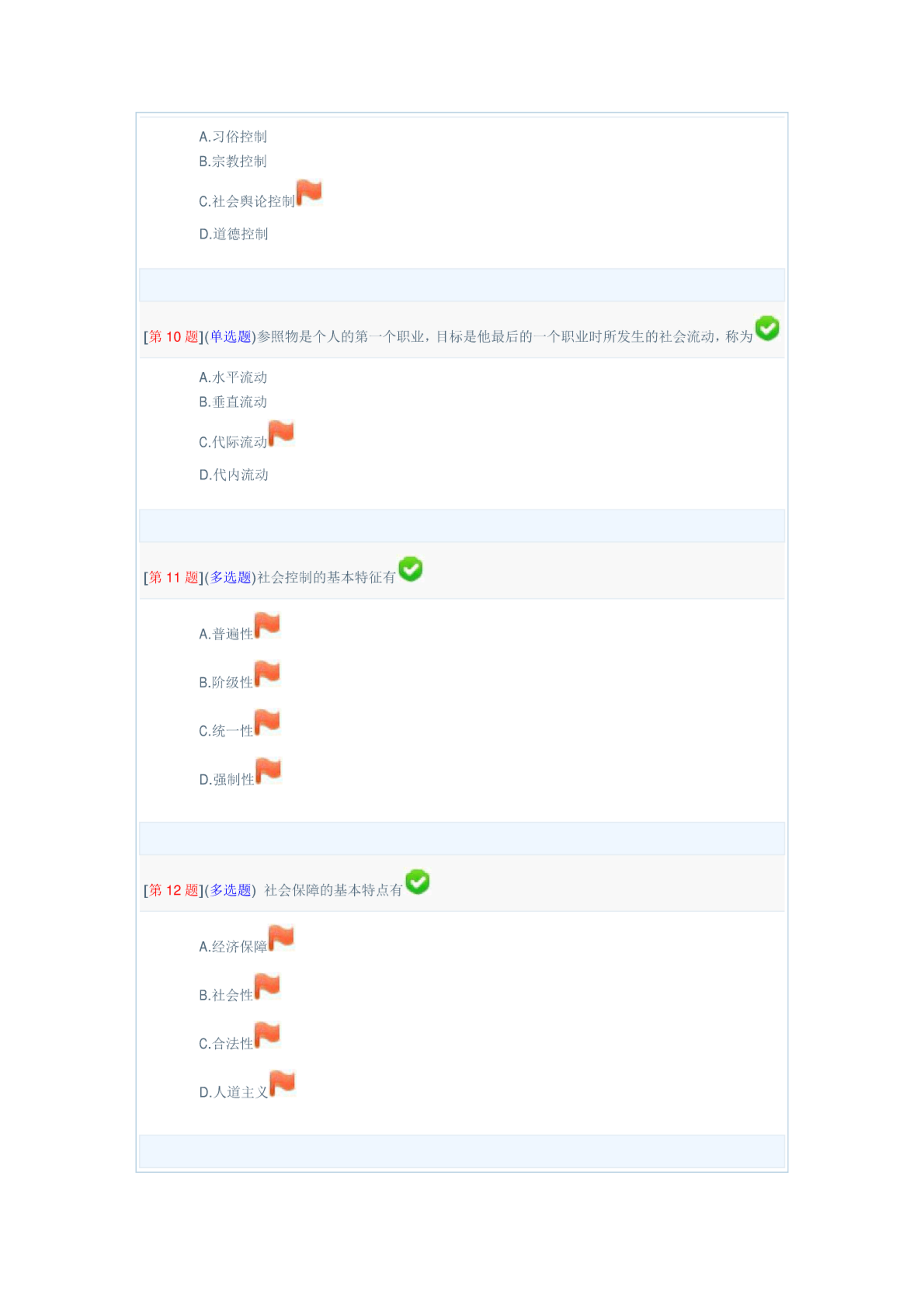Click the green checkmark on question 11
The width and height of the screenshot is (924, 1308).
[410, 569]
